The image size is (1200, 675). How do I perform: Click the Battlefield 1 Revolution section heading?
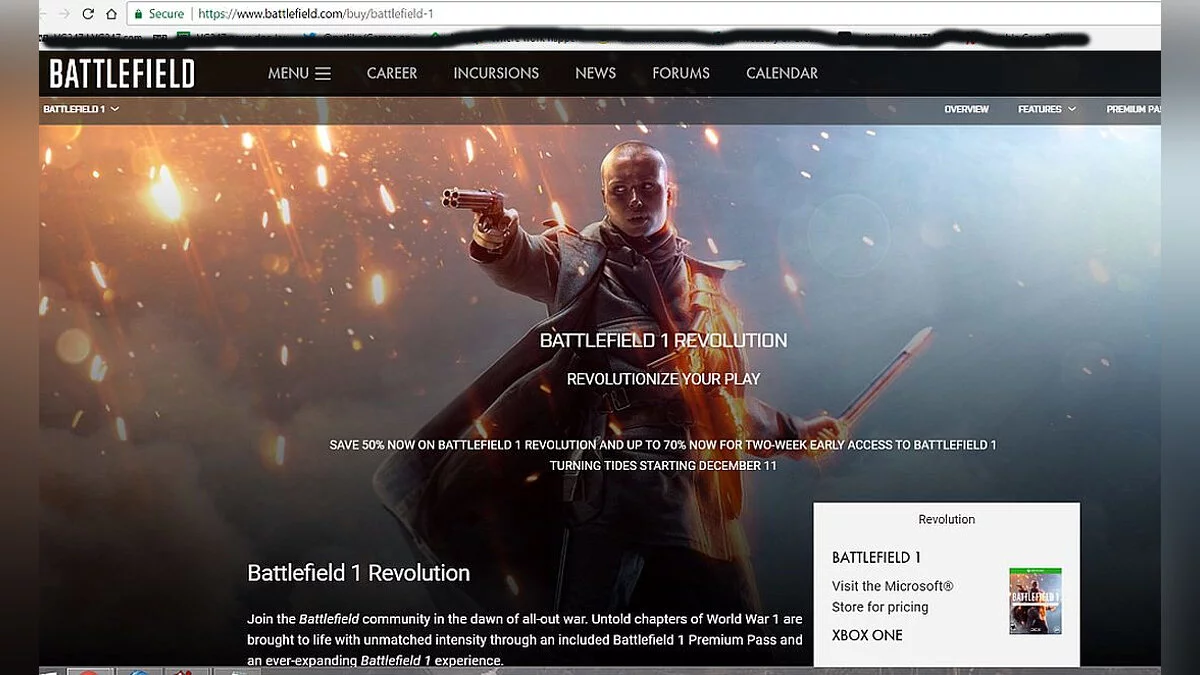(x=358, y=573)
